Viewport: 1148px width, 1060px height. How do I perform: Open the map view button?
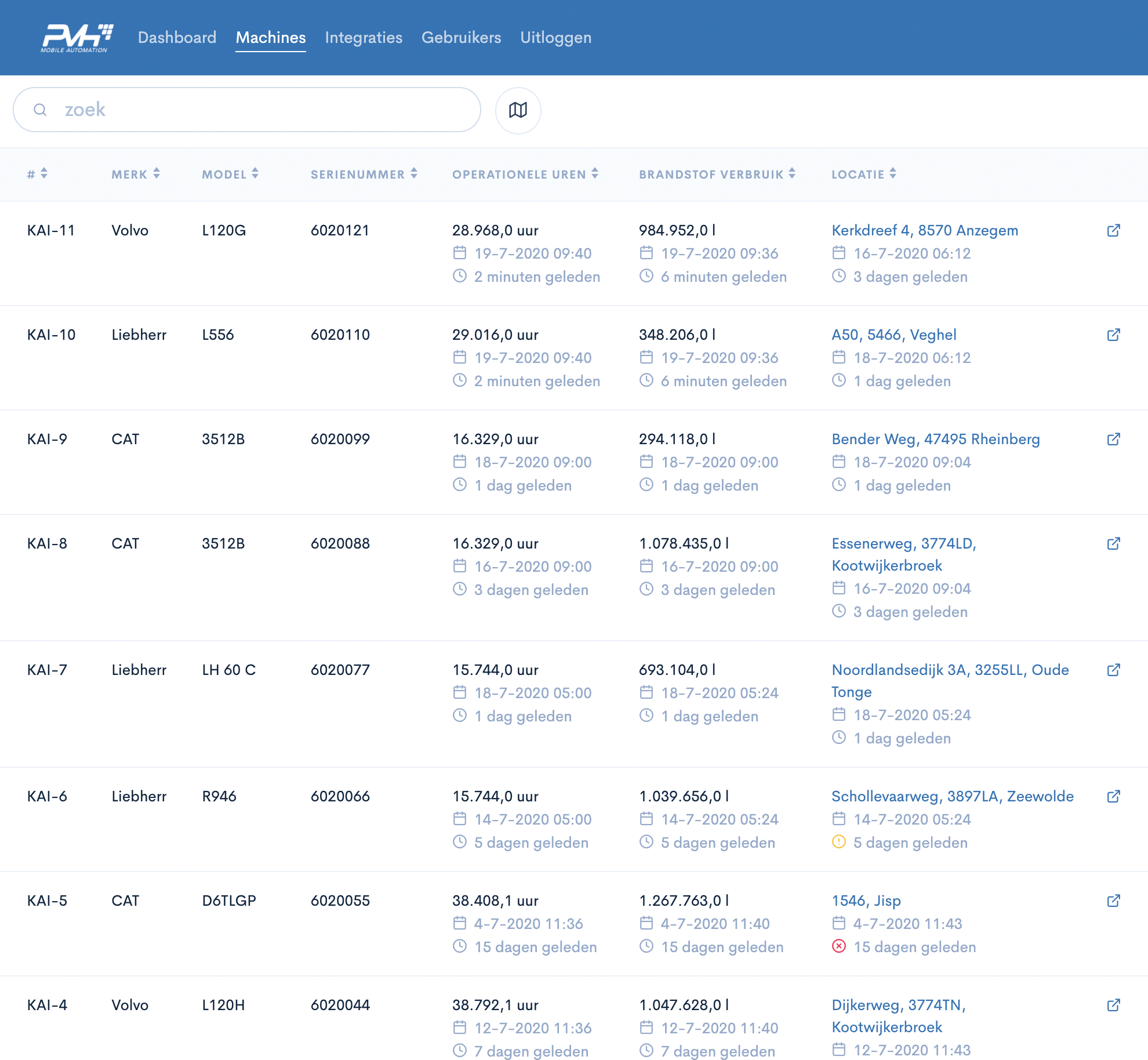click(x=518, y=110)
